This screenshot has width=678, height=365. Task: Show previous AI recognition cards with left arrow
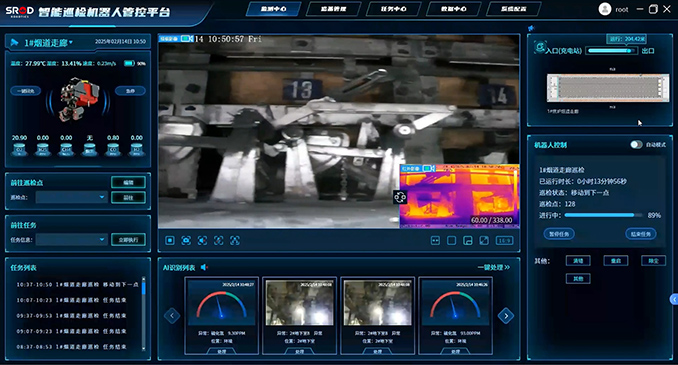point(172,316)
